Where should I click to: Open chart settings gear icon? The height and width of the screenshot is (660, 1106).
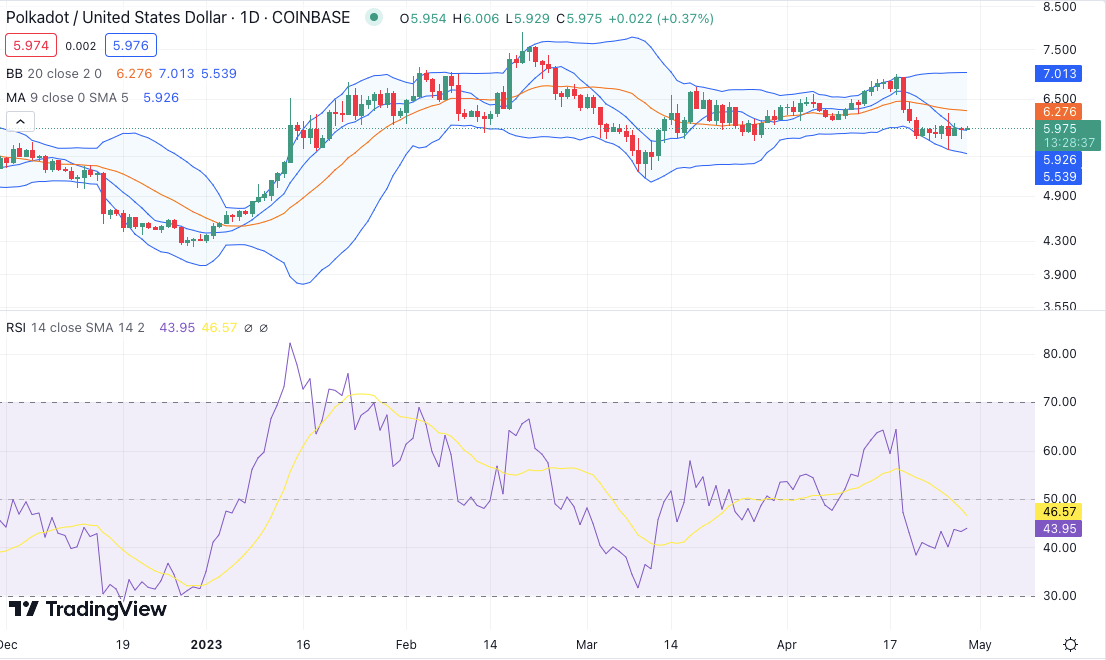pyautogui.click(x=1070, y=644)
